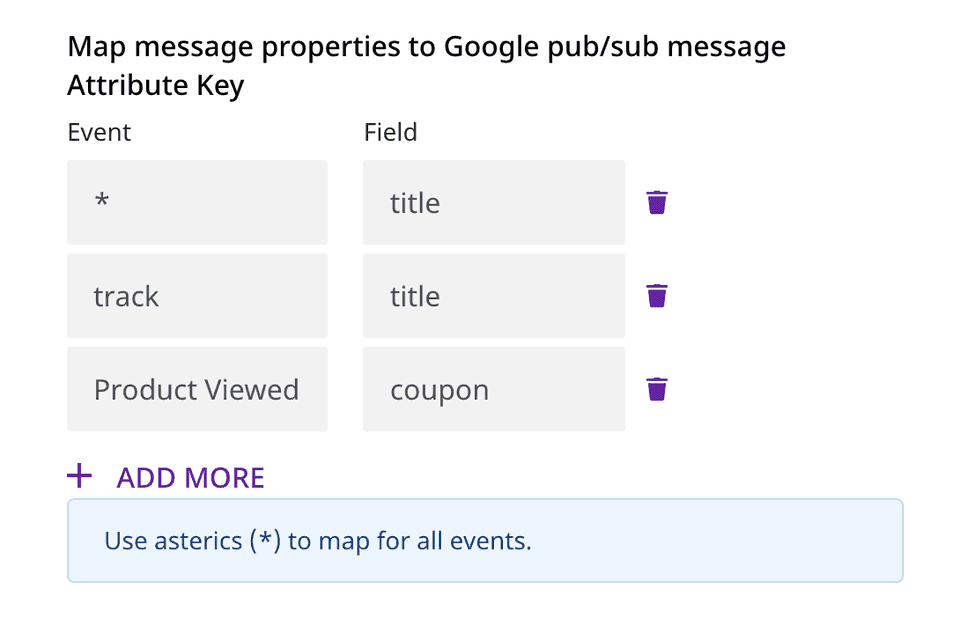Select the track Event input
The image size is (960, 632).
pos(197,296)
